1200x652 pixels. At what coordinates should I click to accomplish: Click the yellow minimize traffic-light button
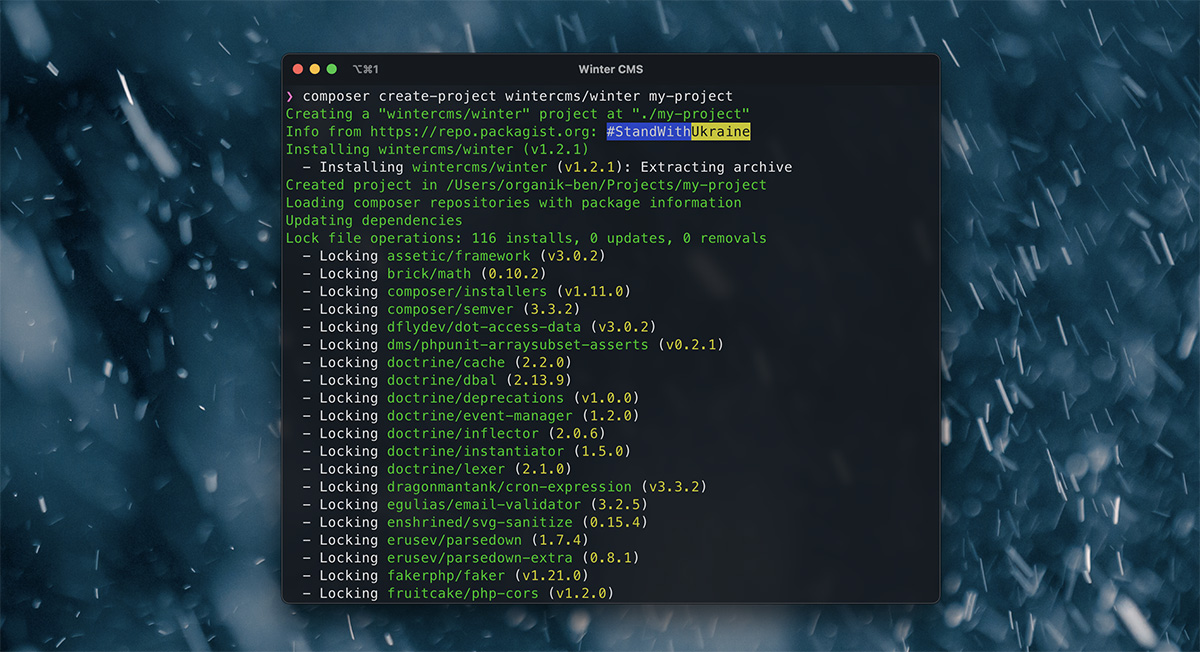[314, 68]
